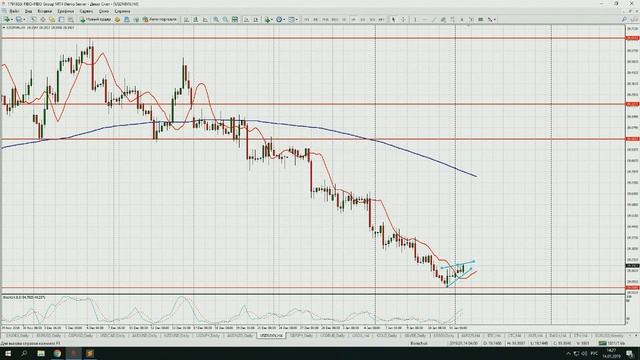Screen dimensions: 640x360
Task: Select the Fibonacci retracement tool
Action: coord(452,20)
